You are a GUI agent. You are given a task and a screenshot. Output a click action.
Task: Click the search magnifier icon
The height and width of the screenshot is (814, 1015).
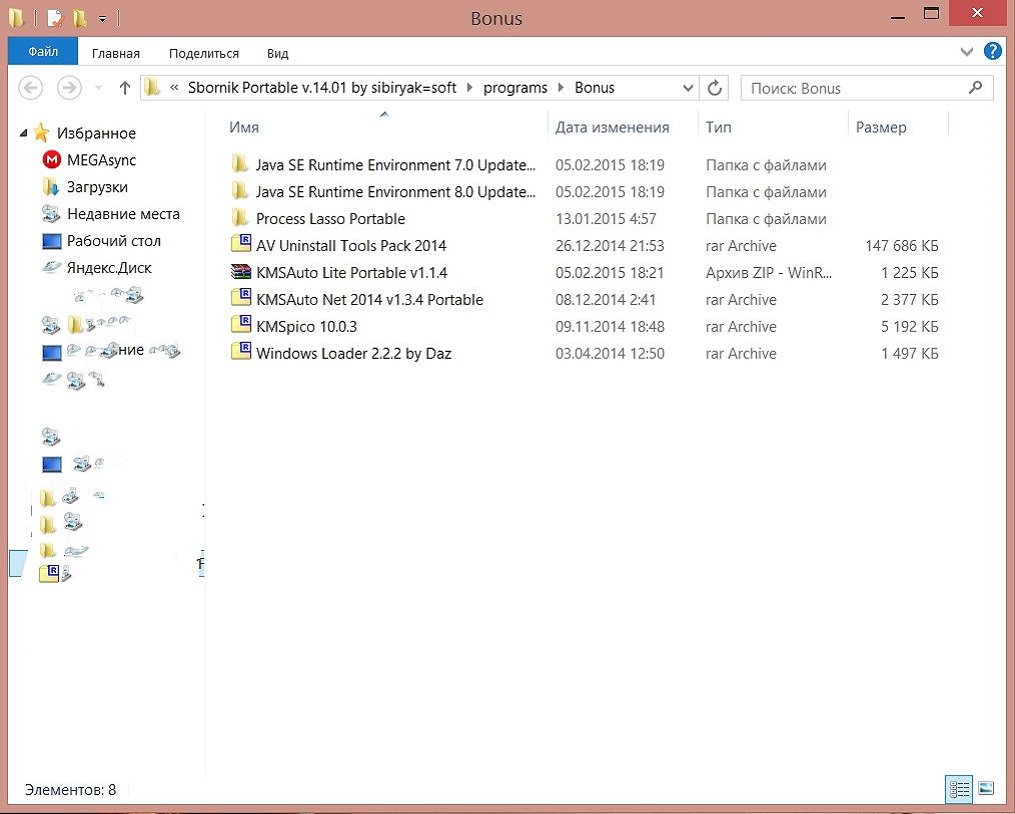[x=976, y=87]
